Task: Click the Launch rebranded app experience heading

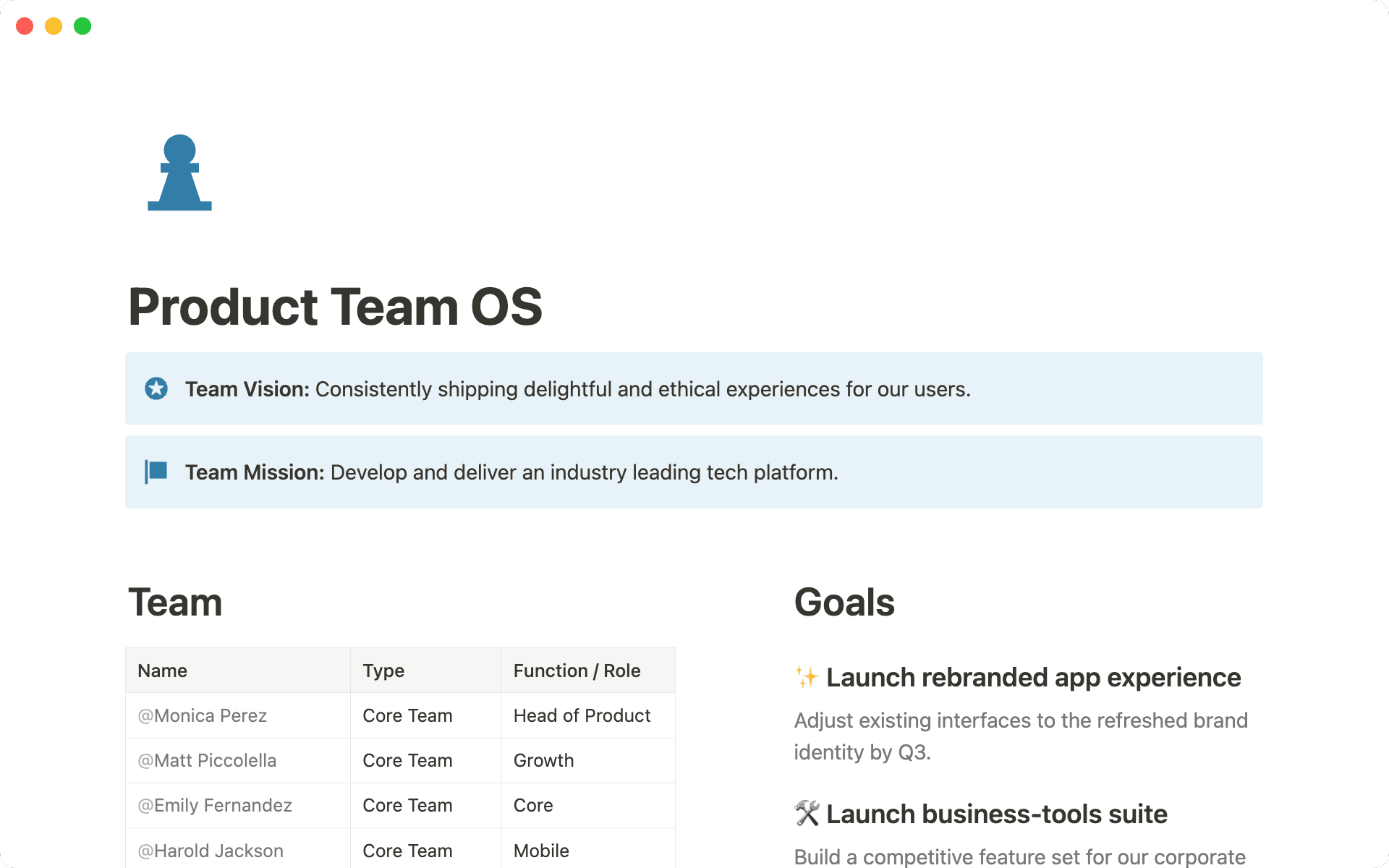Action: pyautogui.click(x=1033, y=677)
